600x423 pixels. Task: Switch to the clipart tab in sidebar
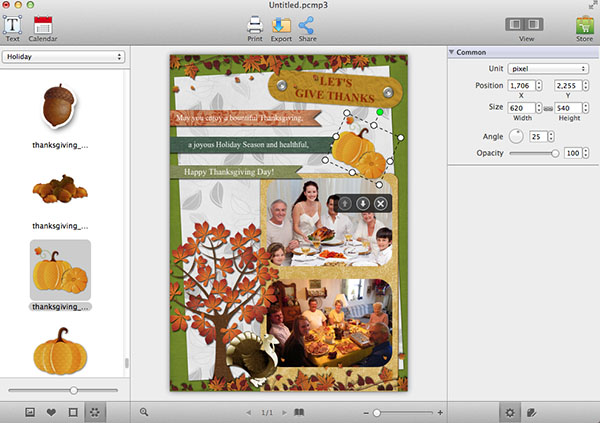tap(94, 411)
